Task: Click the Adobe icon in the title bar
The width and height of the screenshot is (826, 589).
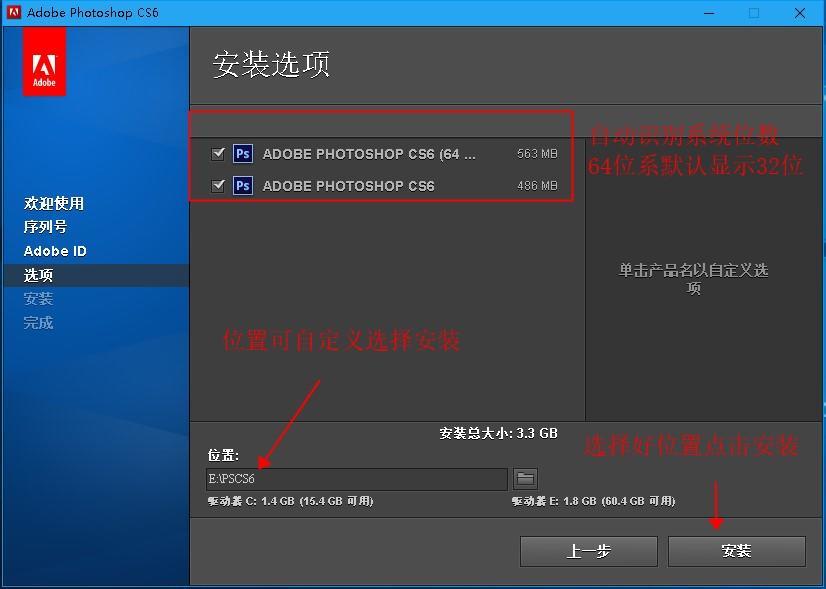Action: point(14,12)
